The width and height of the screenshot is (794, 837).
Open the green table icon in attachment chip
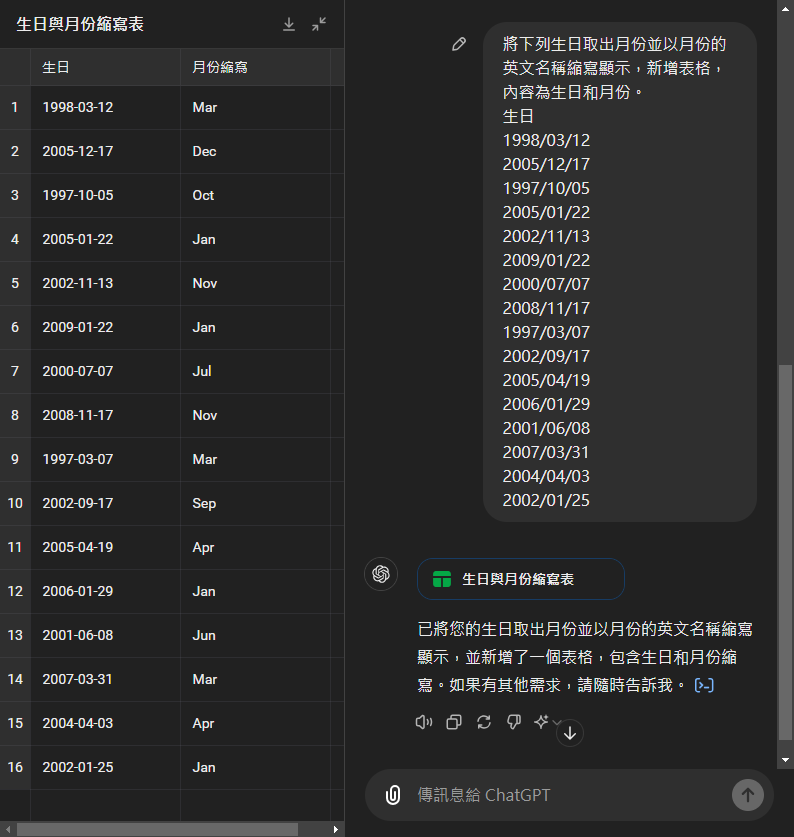(442, 579)
